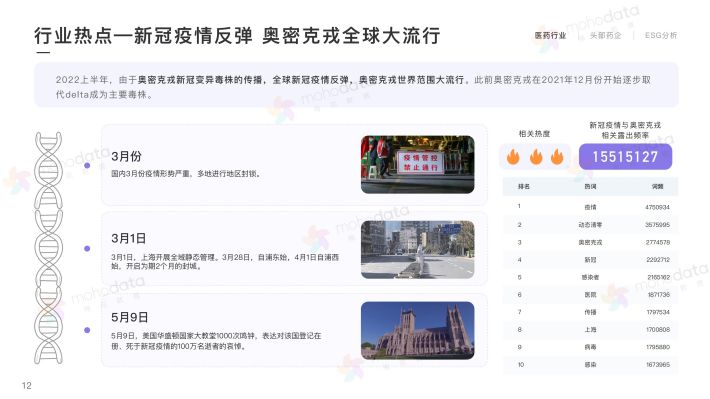710x399 pixels.
Task: Open the Washington cathedral photo
Action: coord(417,331)
